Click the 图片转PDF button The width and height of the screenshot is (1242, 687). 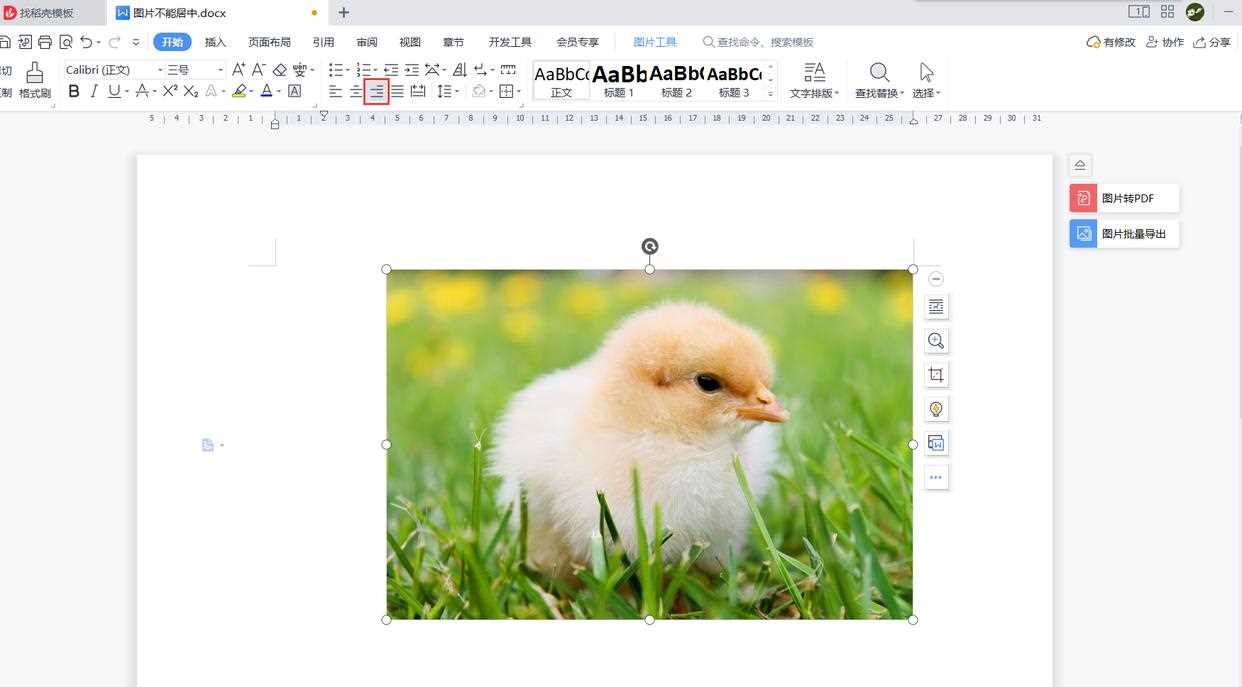(x=1124, y=198)
